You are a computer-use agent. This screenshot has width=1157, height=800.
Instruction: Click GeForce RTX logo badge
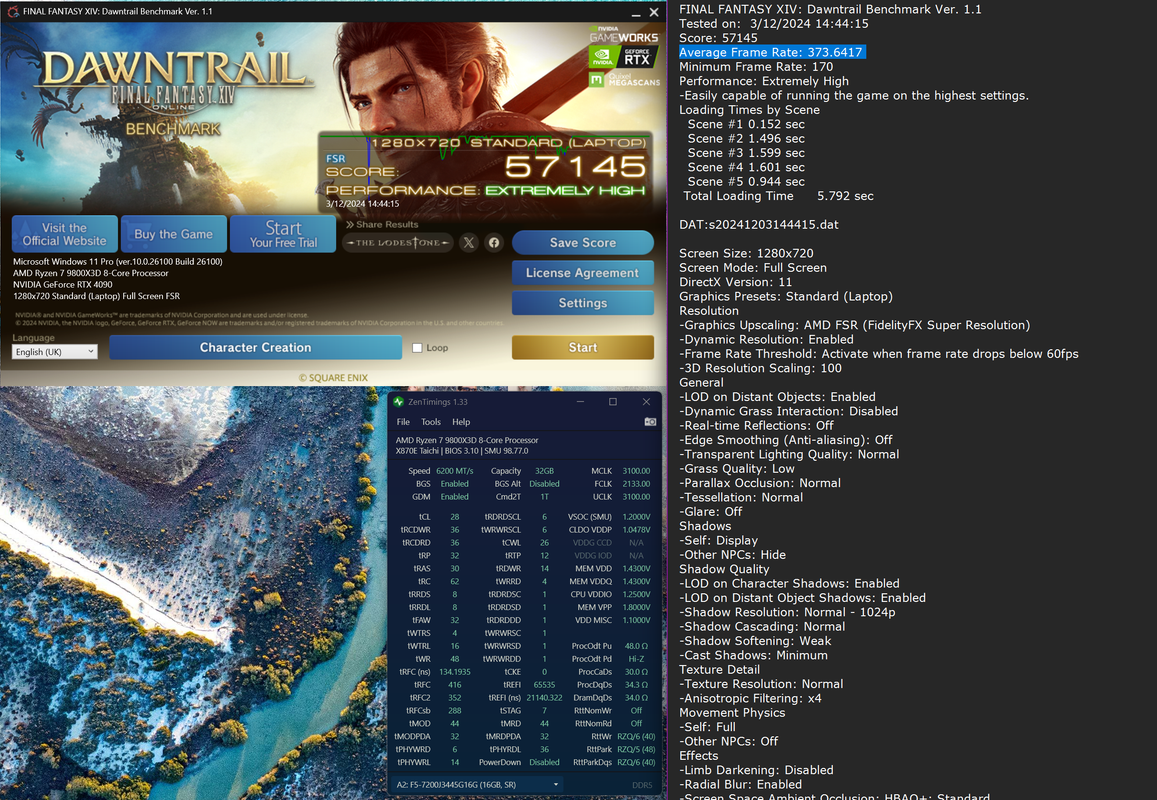[x=624, y=56]
